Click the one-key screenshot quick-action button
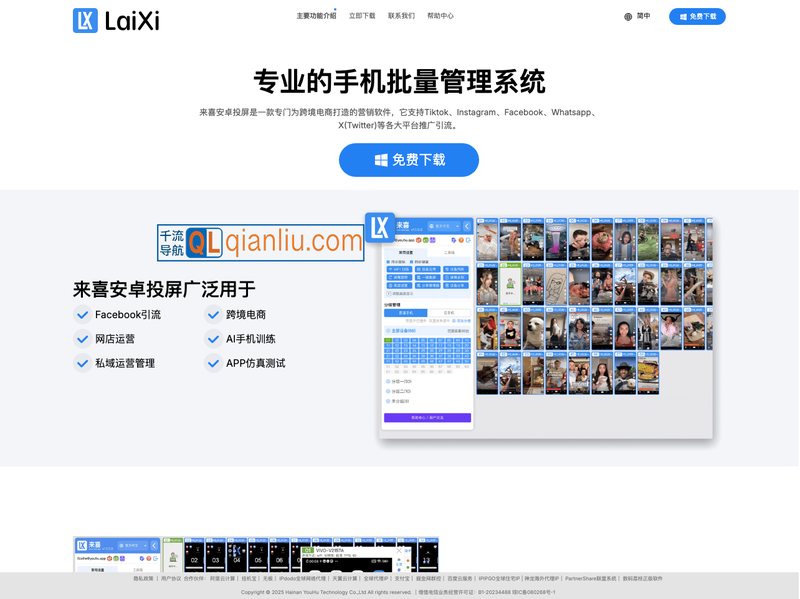The height and width of the screenshot is (599, 800). pyautogui.click(x=428, y=277)
